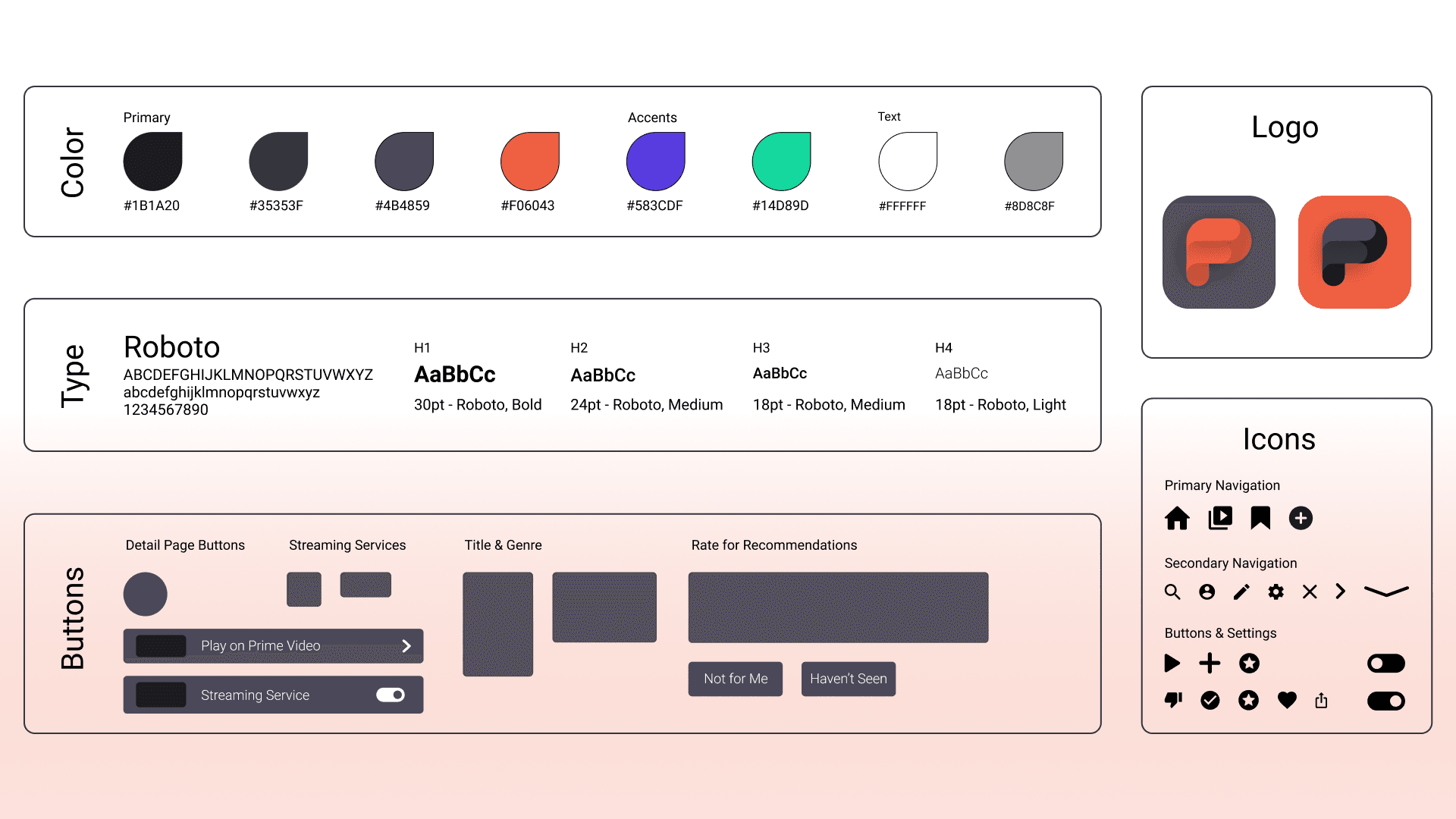Click the filled toggle switch under Buttons & Settings

click(1385, 701)
